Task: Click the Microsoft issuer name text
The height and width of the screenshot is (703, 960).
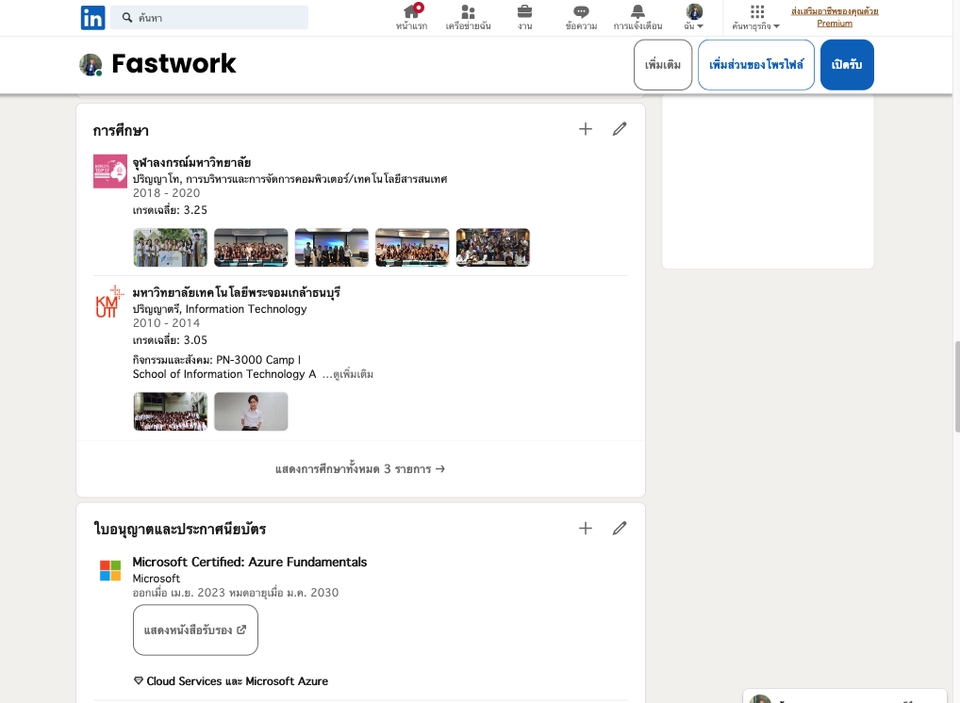Action: (x=156, y=578)
